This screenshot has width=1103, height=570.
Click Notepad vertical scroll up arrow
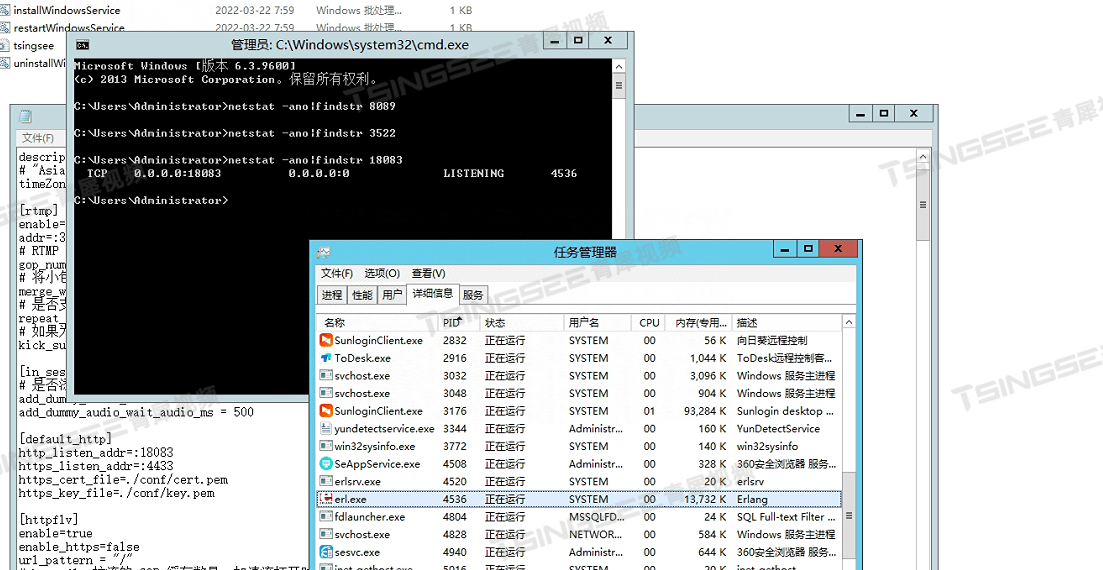924,156
